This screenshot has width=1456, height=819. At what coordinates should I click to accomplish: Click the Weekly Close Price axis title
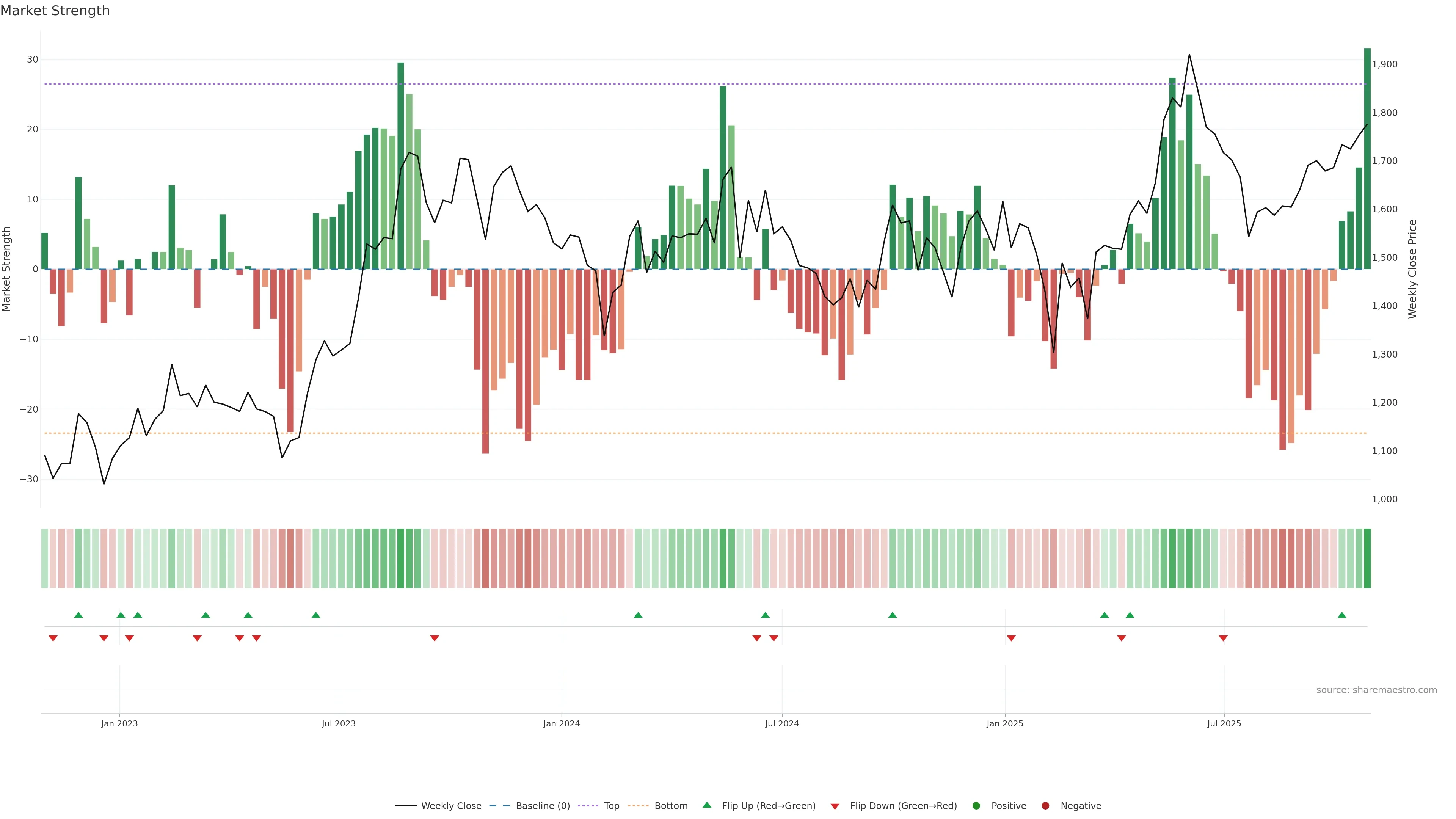click(1412, 269)
